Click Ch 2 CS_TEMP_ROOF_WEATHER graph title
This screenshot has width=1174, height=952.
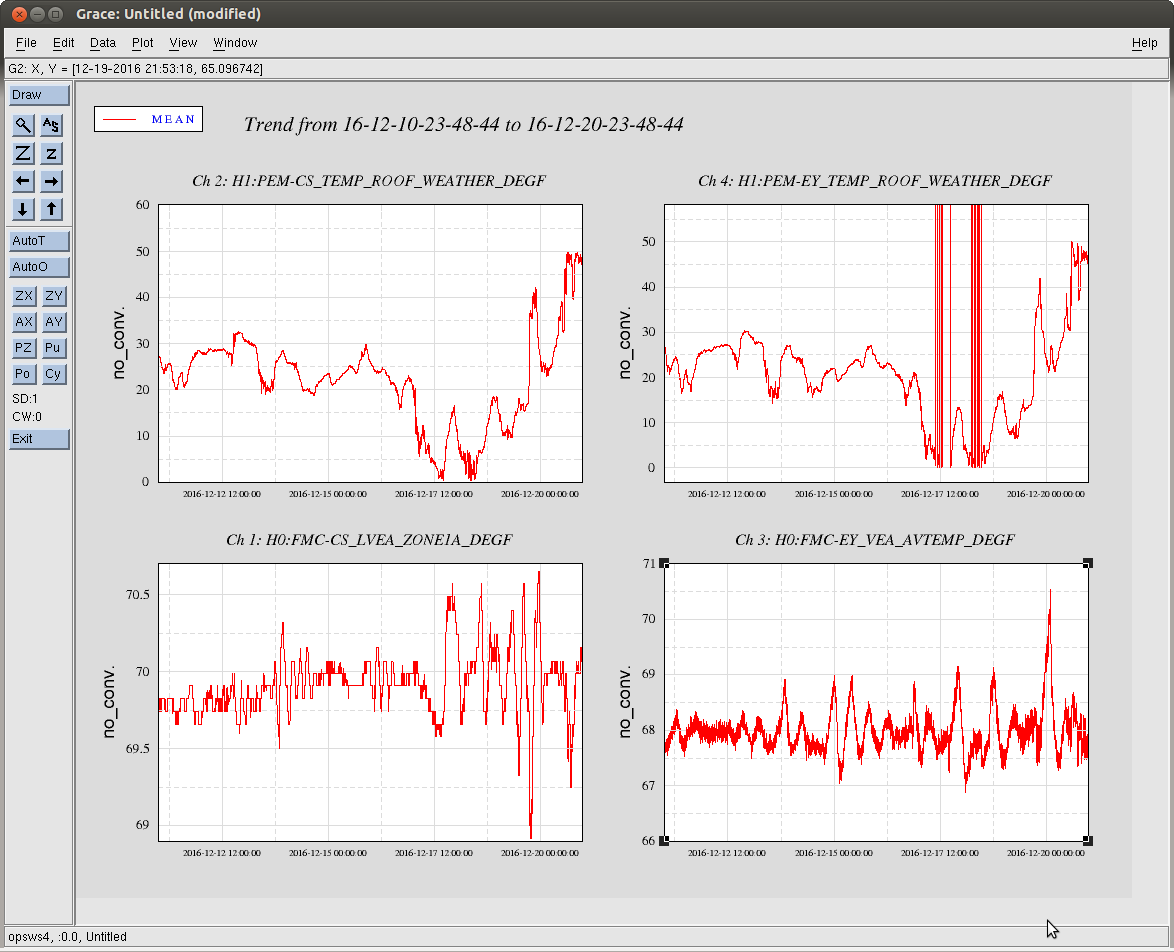369,181
